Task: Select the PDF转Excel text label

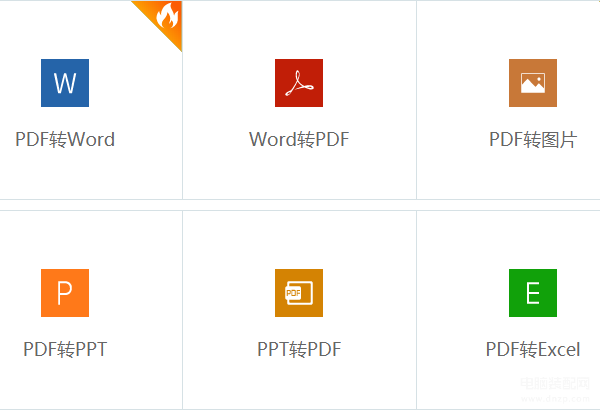Action: pos(533,349)
